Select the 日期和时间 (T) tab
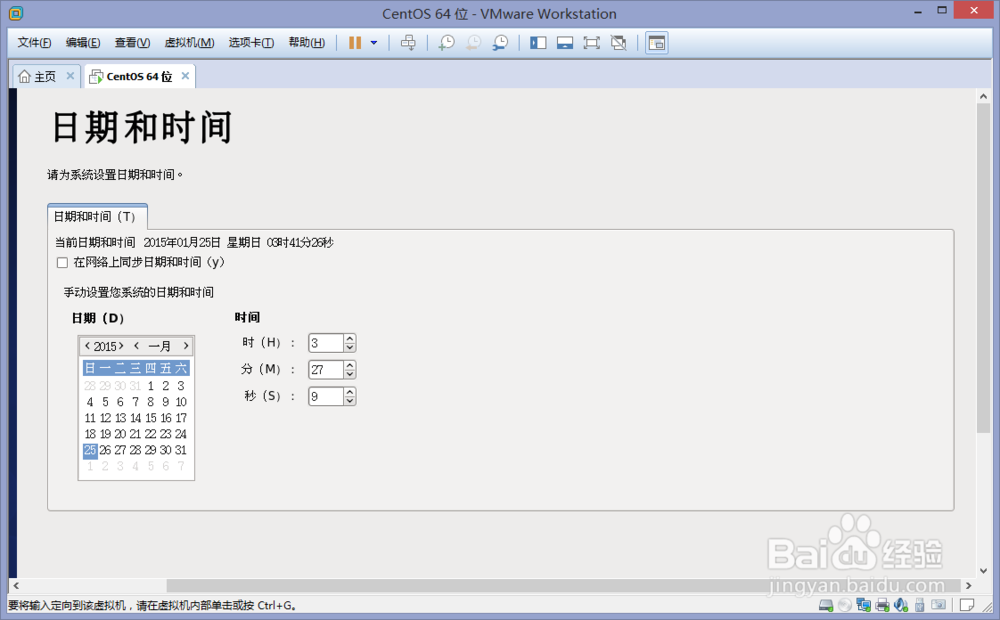 point(97,217)
